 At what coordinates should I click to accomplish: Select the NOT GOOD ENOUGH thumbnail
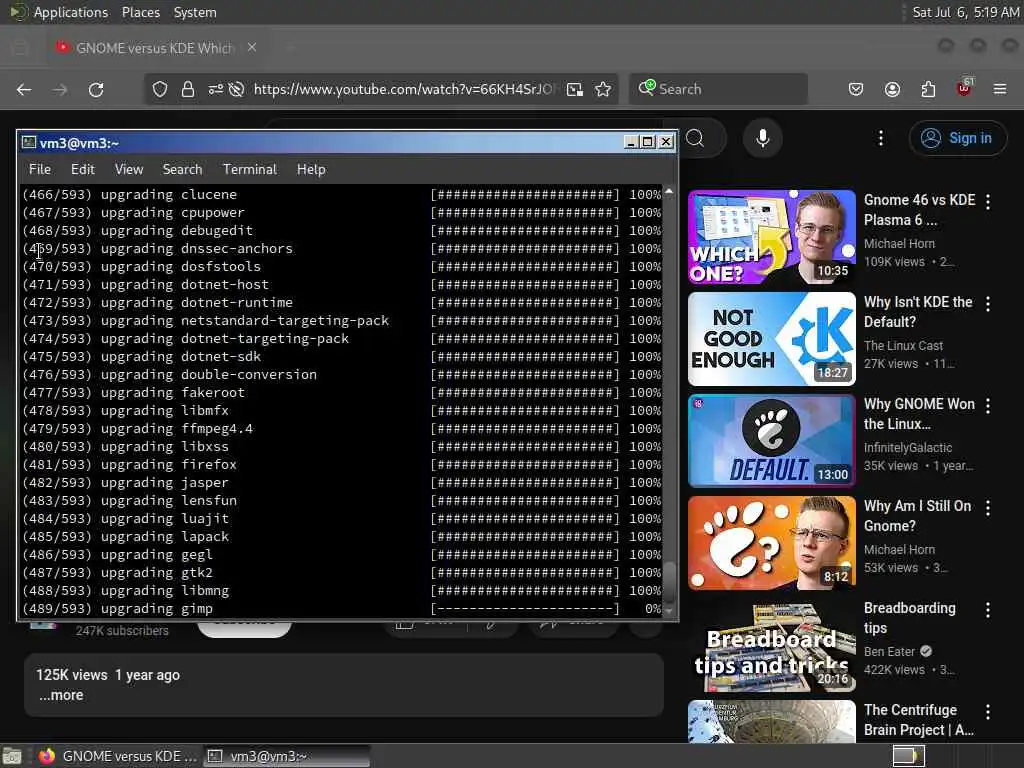pyautogui.click(x=772, y=339)
